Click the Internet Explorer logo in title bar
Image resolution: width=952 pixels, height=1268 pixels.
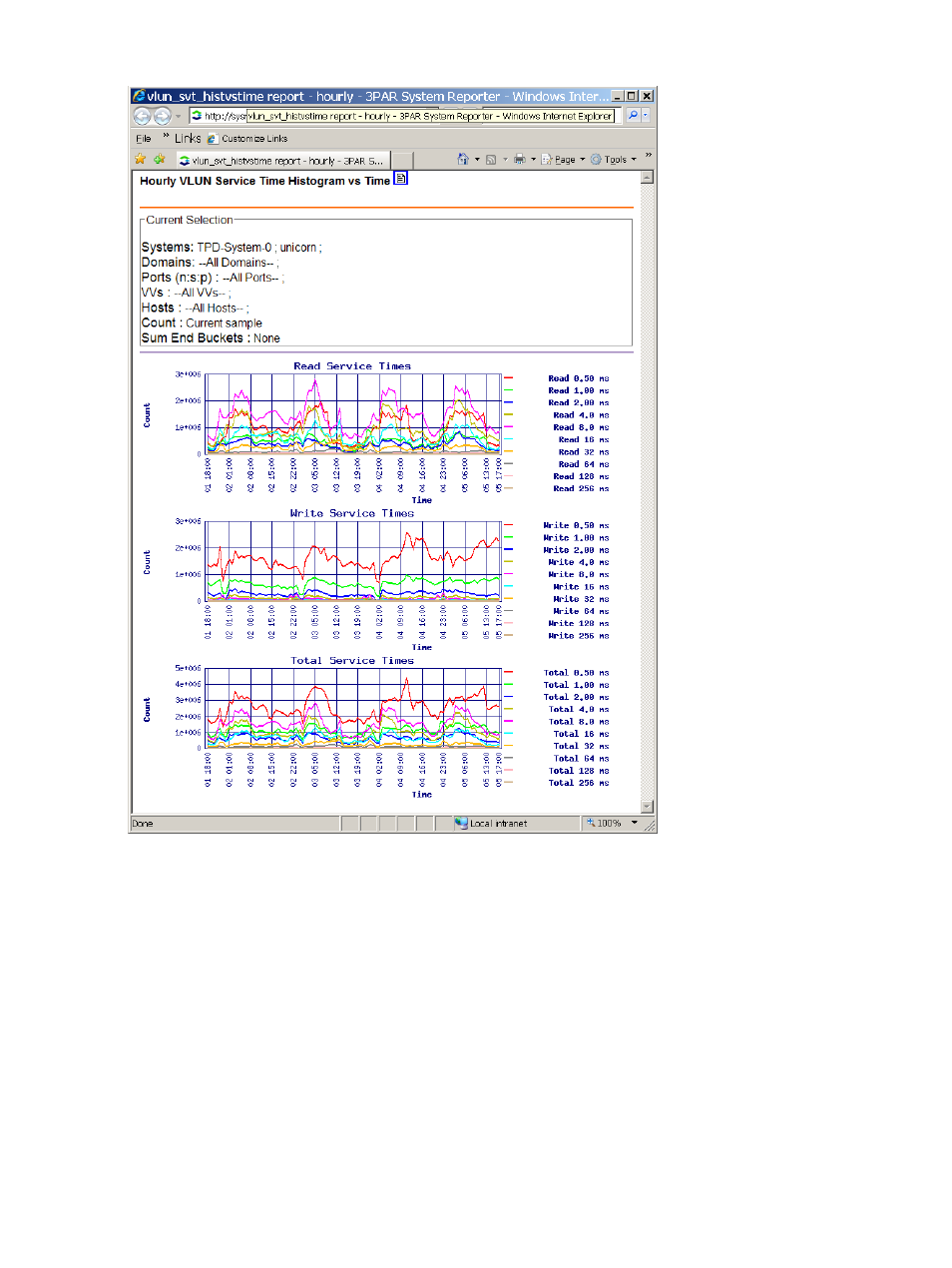139,96
